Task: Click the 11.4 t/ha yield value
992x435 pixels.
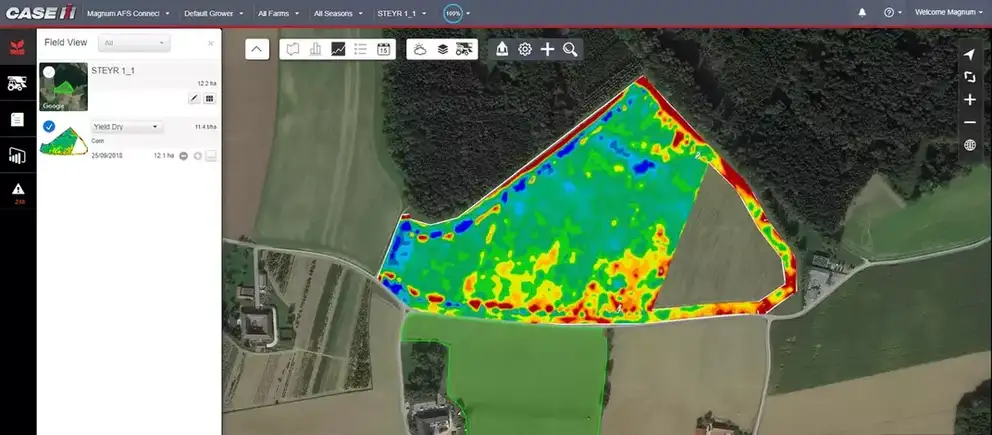Action: coord(206,127)
